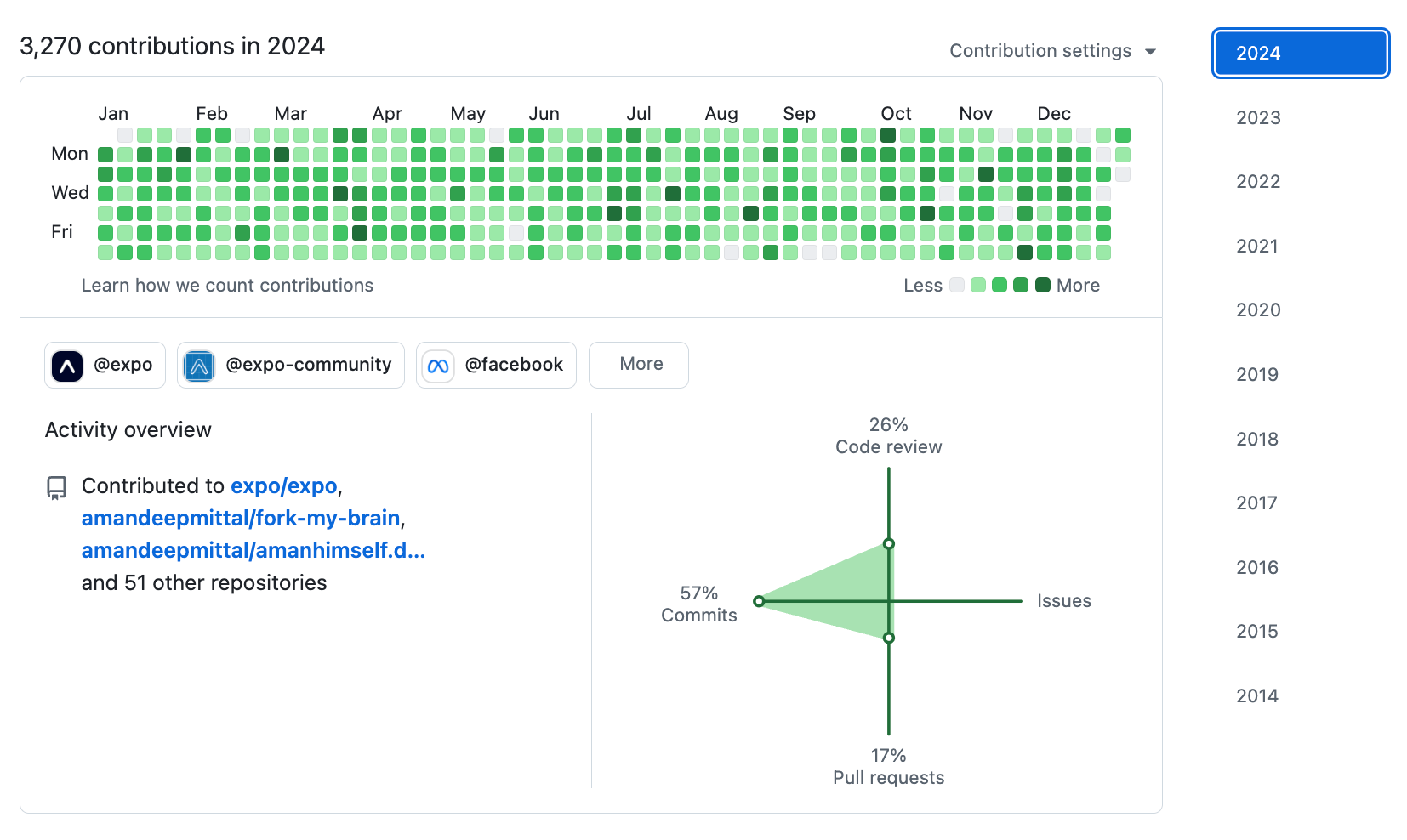Viewport: 1407px width, 840px height.
Task: Click the dropdown arrow next to Contribution settings
Action: pyautogui.click(x=1150, y=52)
